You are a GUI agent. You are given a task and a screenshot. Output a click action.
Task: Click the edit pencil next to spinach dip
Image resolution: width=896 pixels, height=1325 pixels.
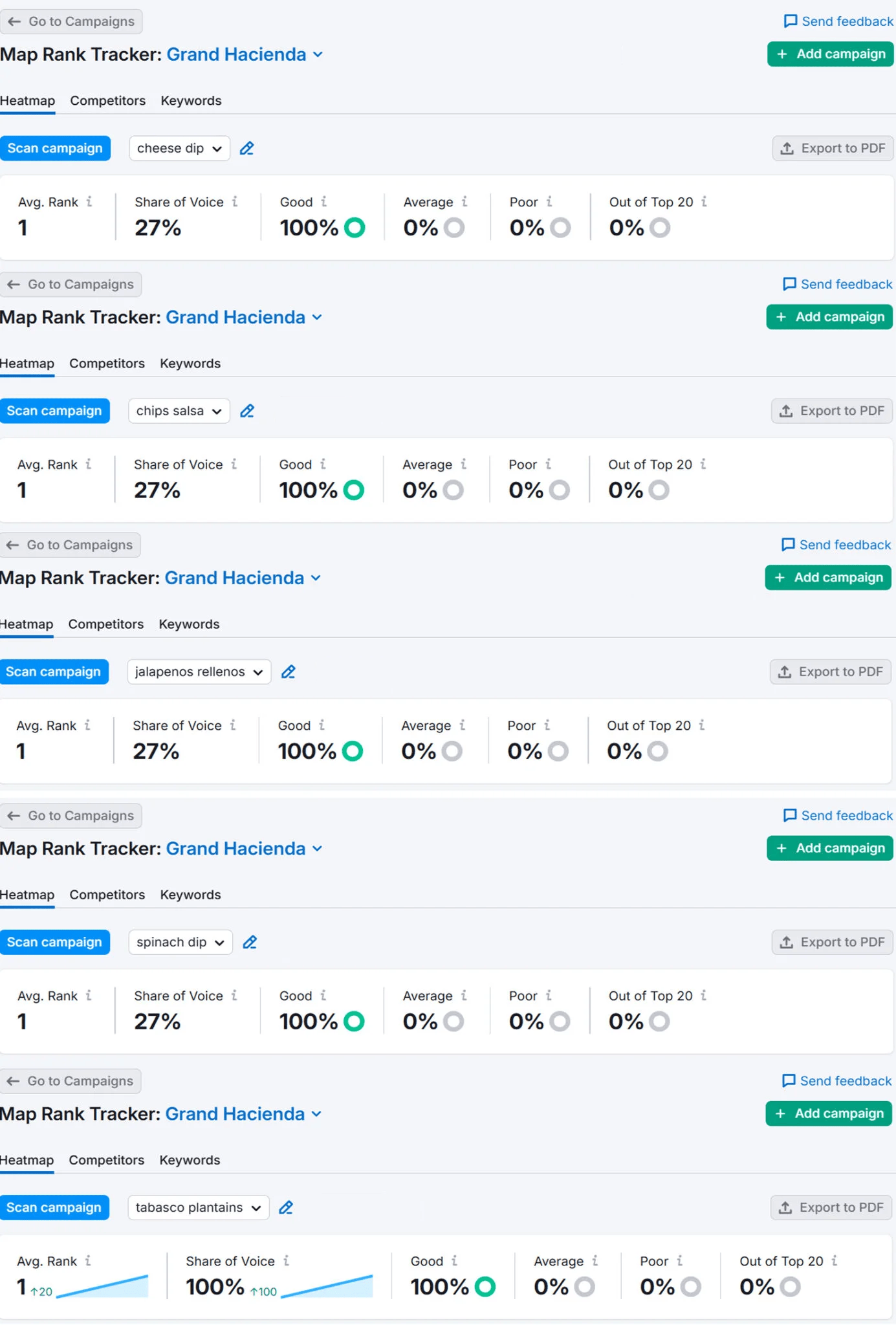pyautogui.click(x=250, y=943)
